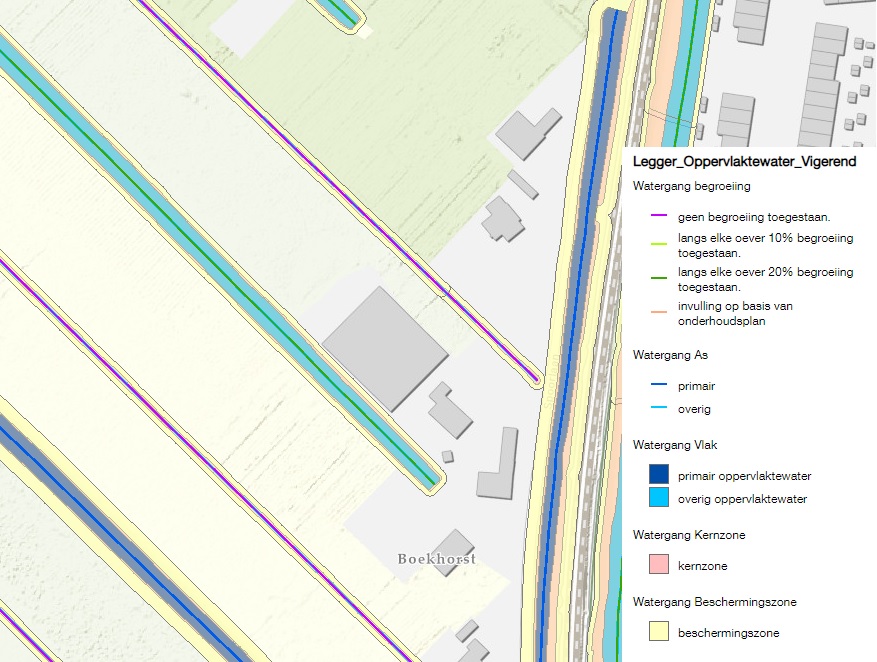
Task: Click the tiny square building footprint on the map
Action: pos(447,457)
